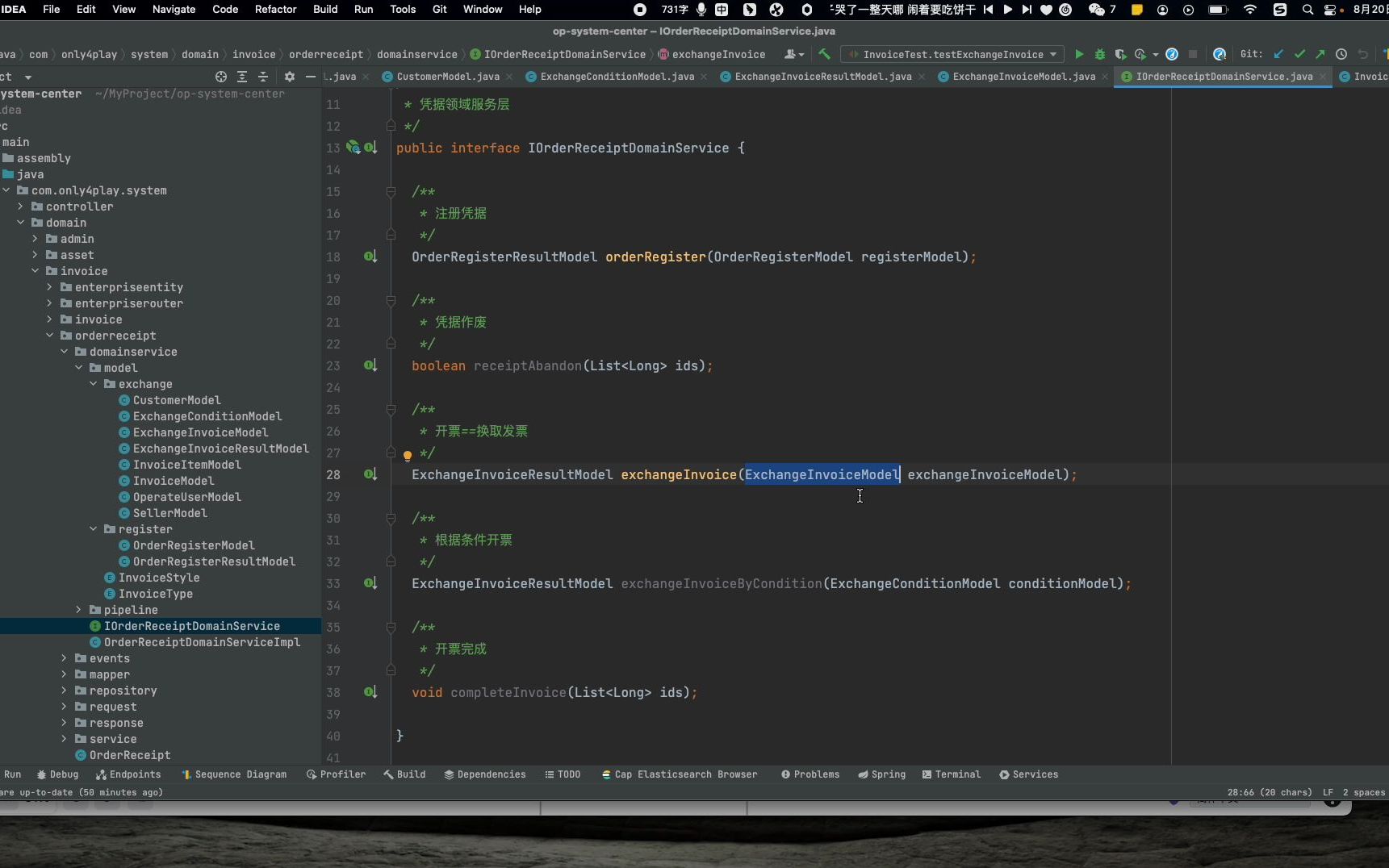1389x868 pixels.
Task: Play next track in menu bar
Action: click(1027, 10)
